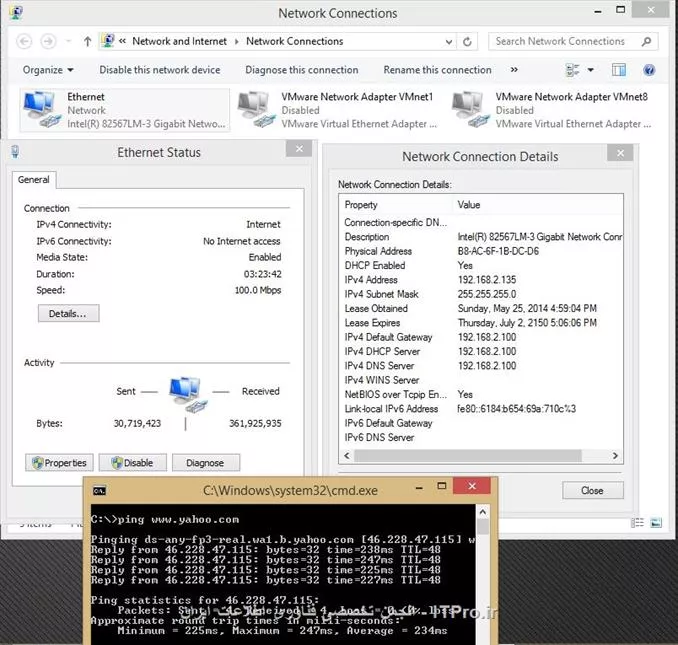Screen dimensions: 678x645
Task: Select VMware Network Adapter VMnet1 icon
Action: pos(256,109)
